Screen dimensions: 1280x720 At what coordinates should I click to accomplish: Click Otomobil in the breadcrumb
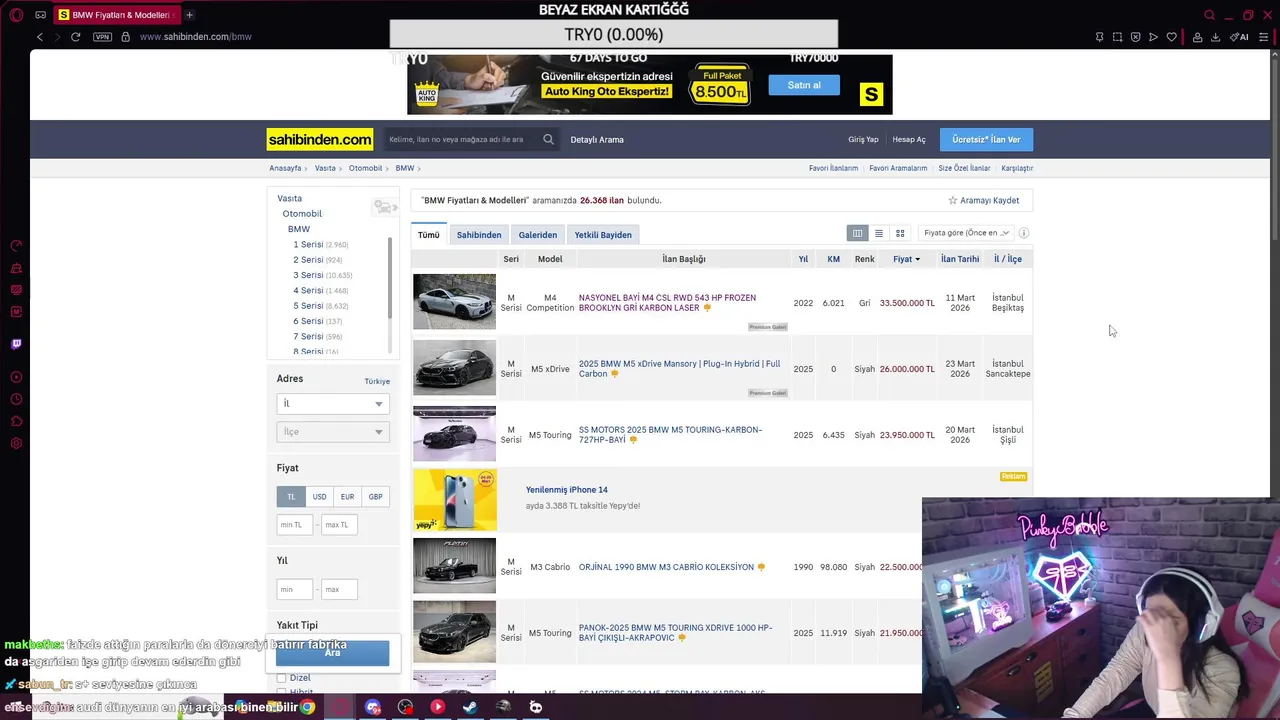365,169
